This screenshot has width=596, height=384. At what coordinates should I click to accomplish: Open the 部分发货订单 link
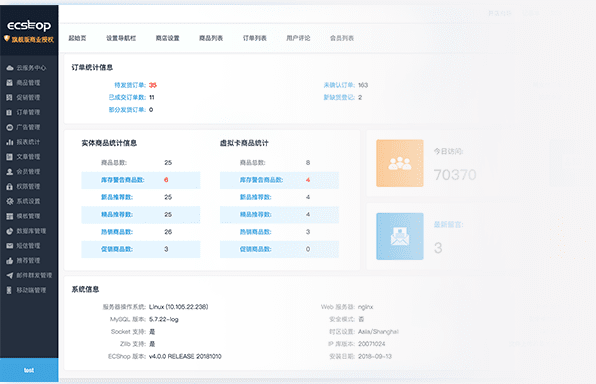(127, 110)
